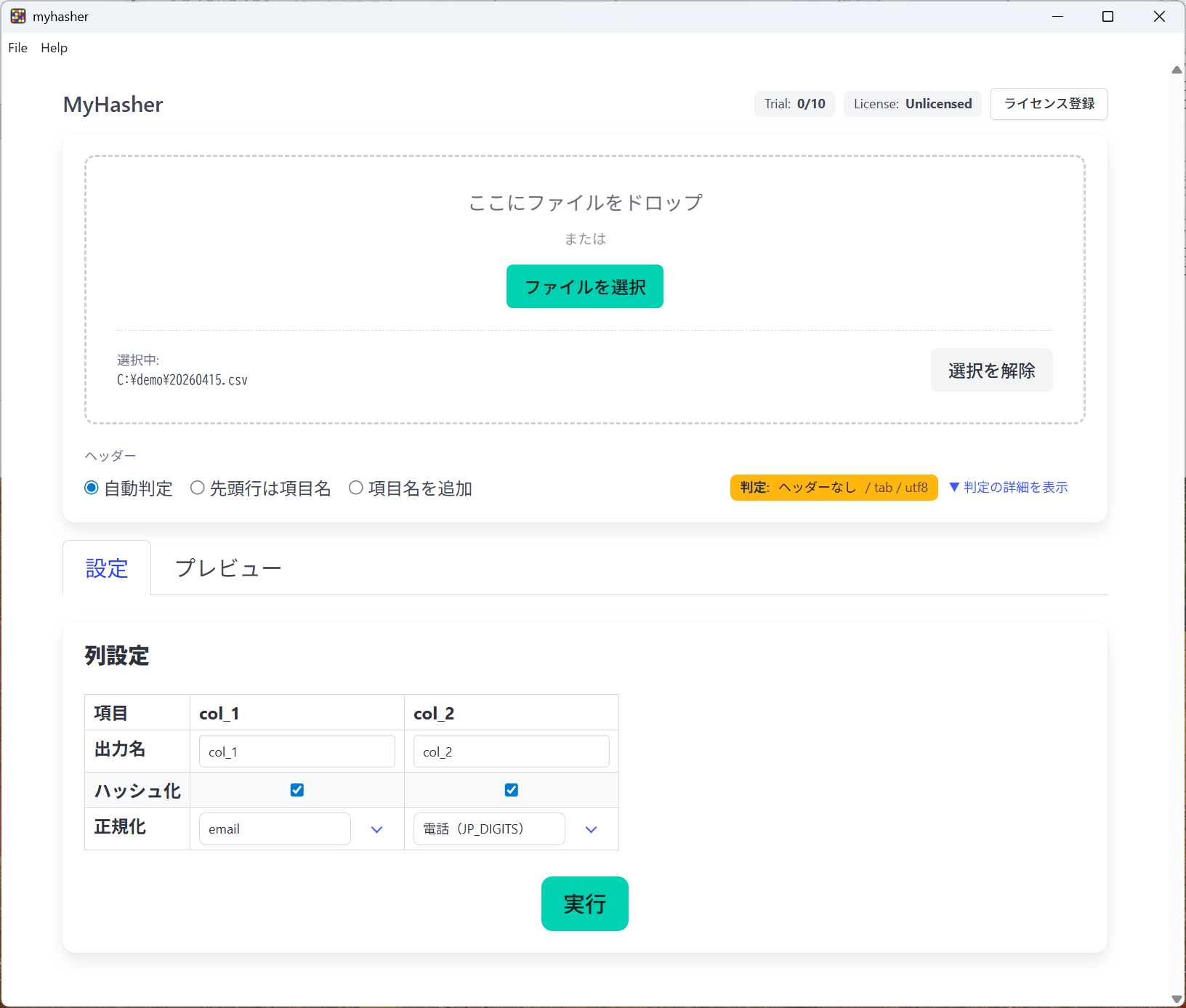Clear selection with 選択を解除 button
This screenshot has width=1186, height=1008.
click(992, 371)
